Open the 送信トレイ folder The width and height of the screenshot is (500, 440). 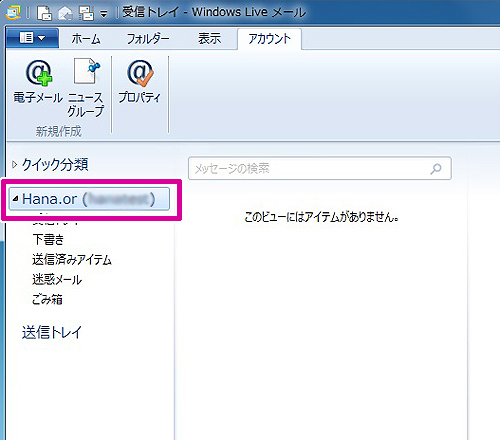[x=52, y=333]
